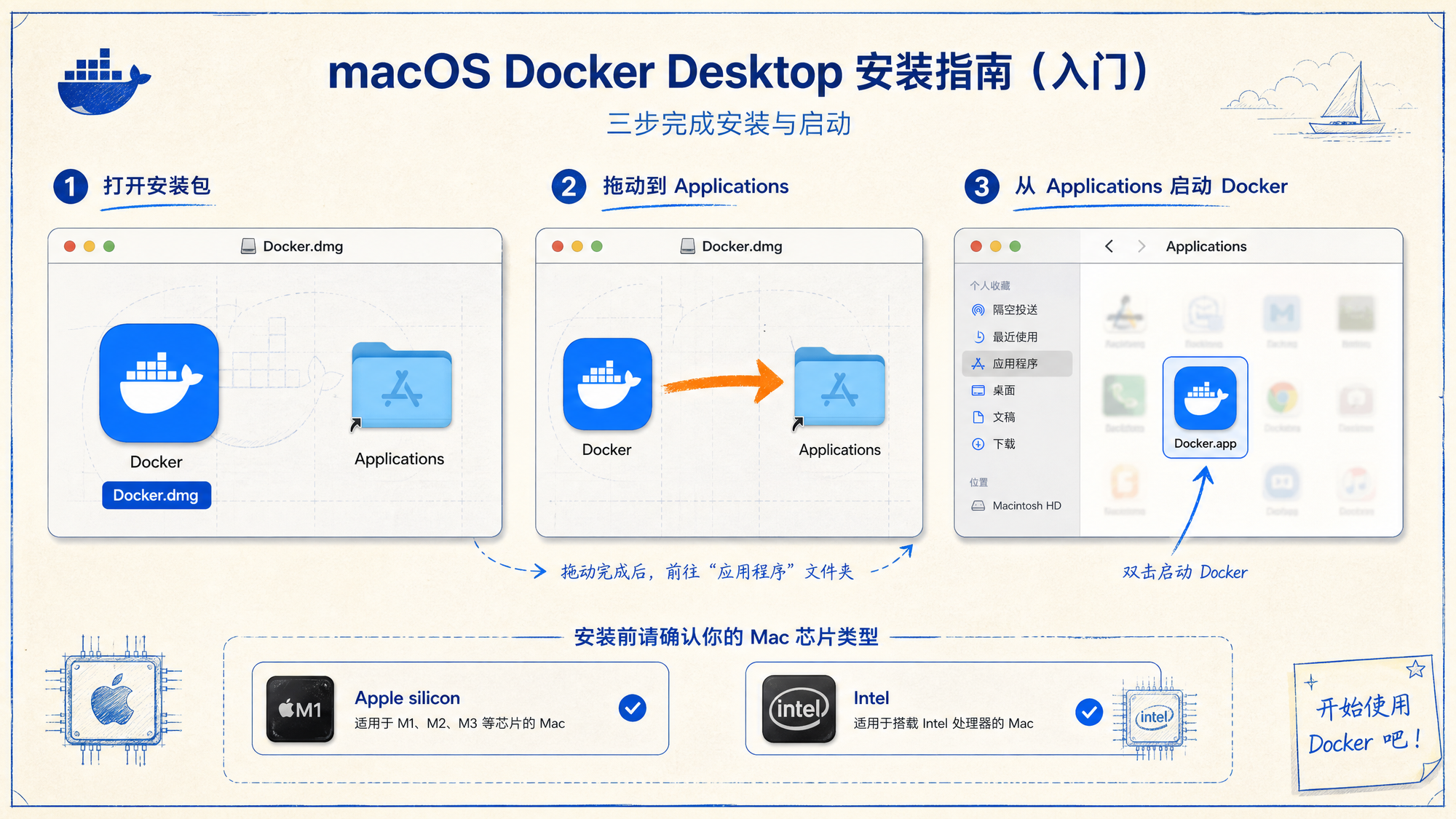Toggle the Apple silicon checkmark

(633, 708)
